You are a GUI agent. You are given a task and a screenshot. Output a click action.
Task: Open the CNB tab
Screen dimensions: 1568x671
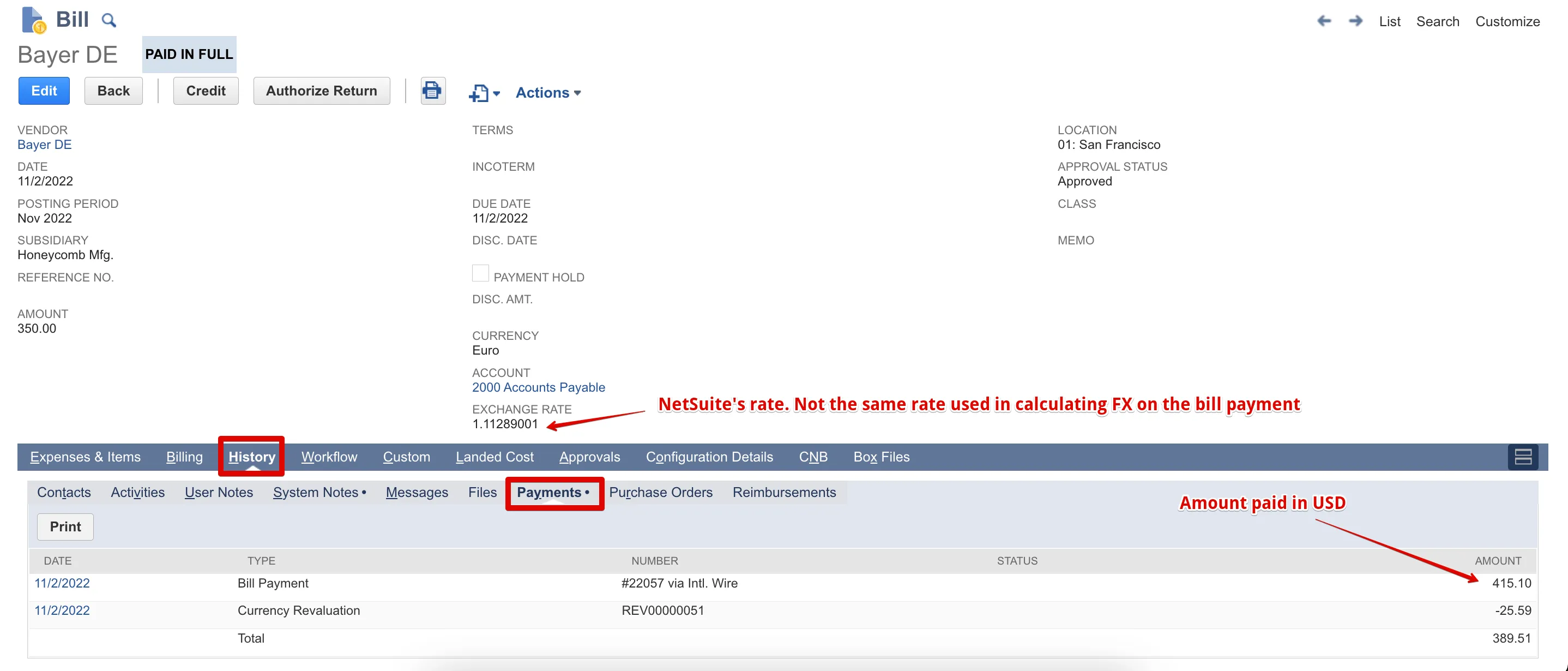(812, 457)
